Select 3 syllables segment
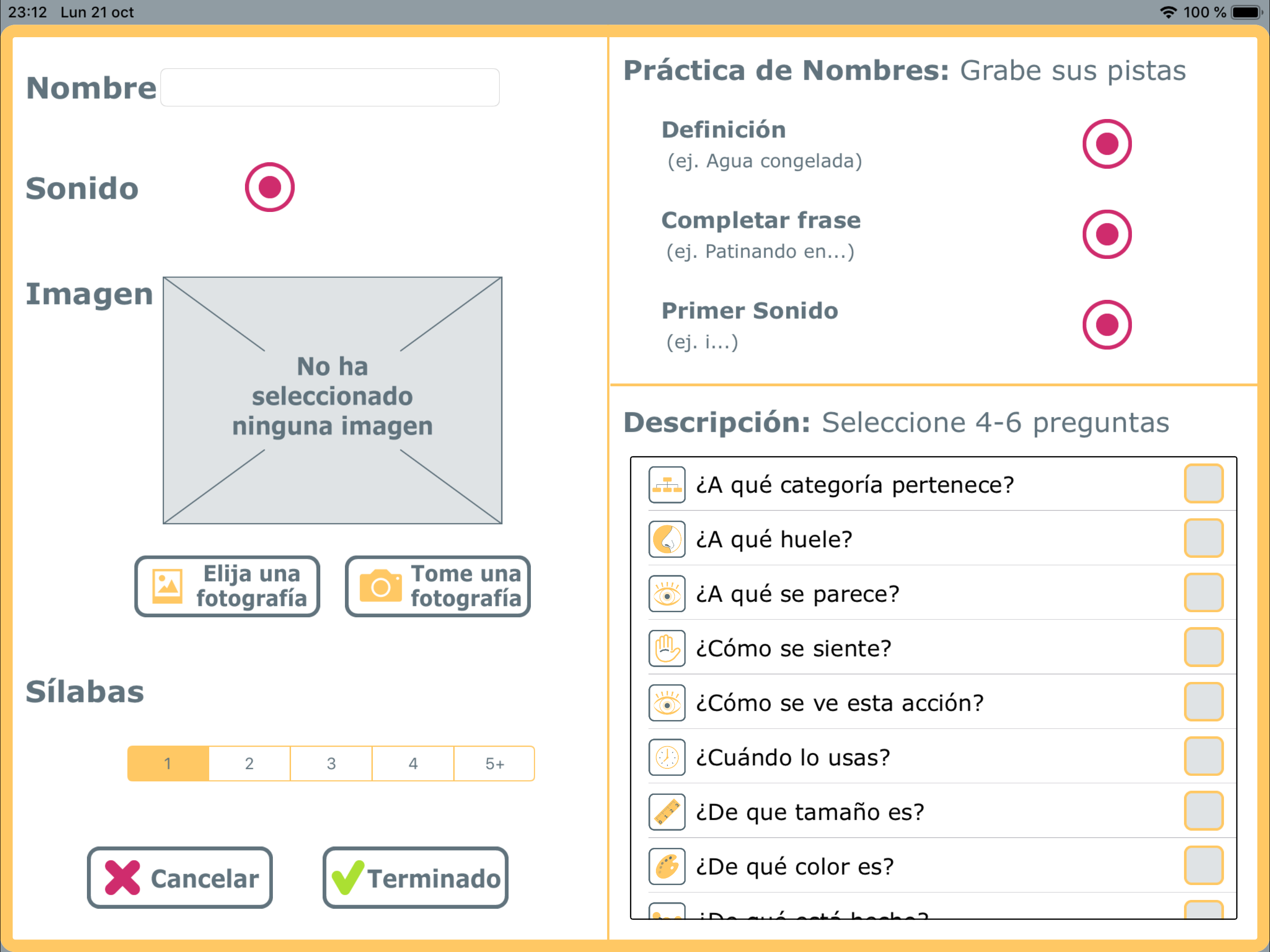 point(331,764)
